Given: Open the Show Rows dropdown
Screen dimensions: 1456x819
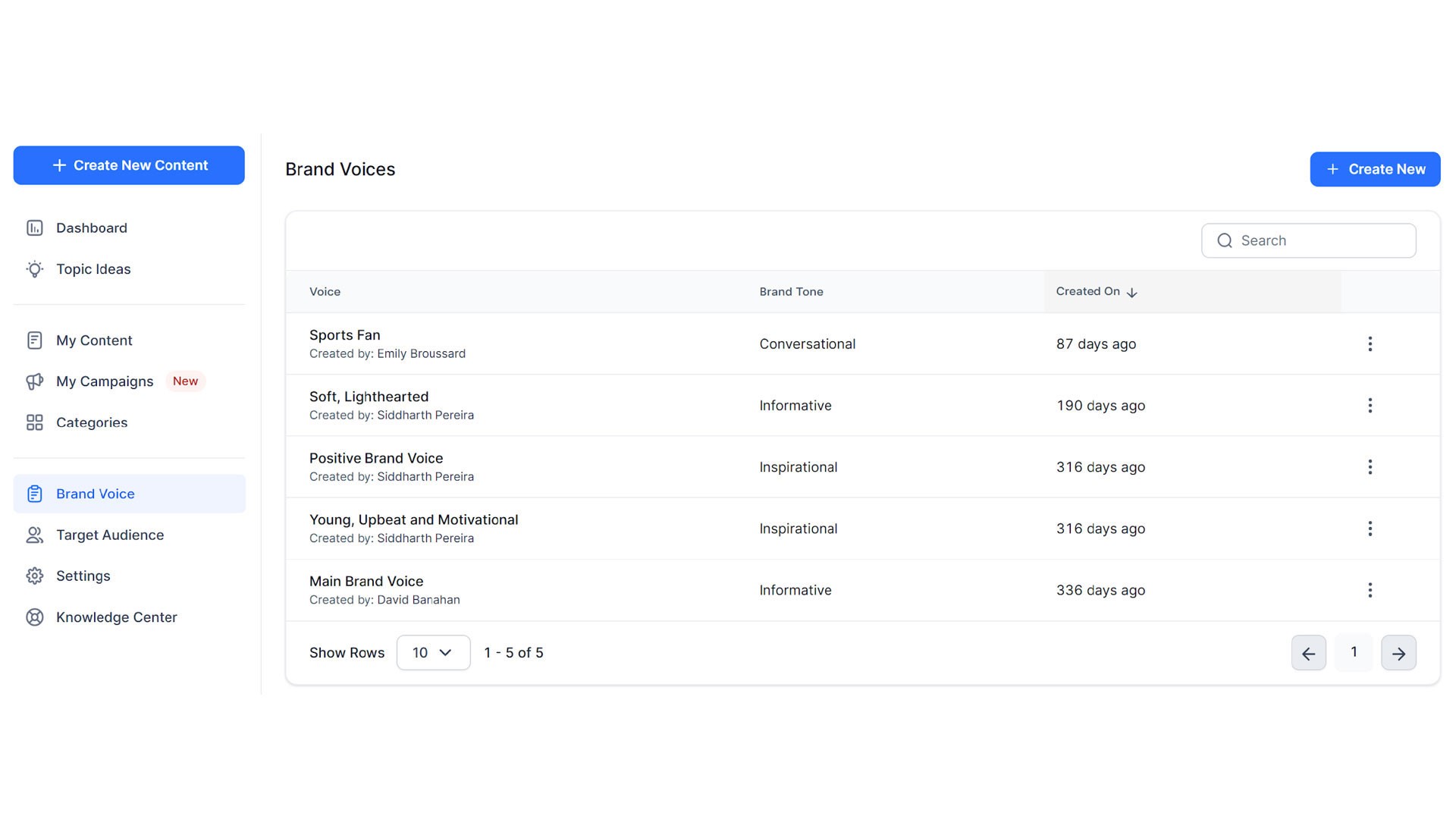Looking at the screenshot, I should [433, 652].
